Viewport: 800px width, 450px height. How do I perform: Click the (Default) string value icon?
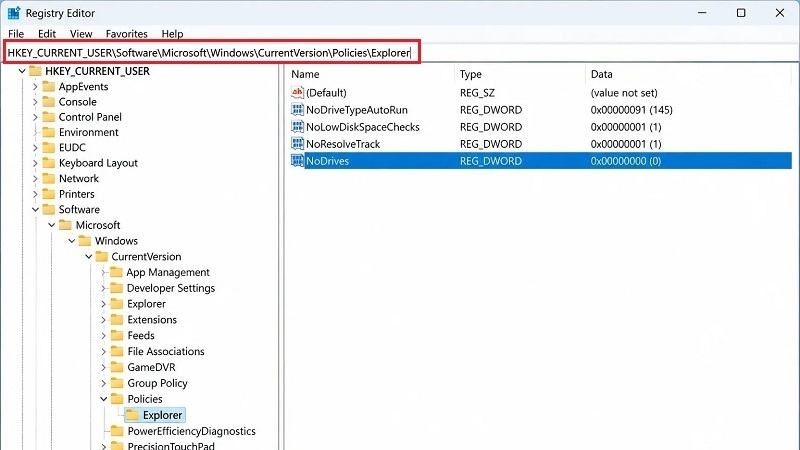[x=297, y=92]
